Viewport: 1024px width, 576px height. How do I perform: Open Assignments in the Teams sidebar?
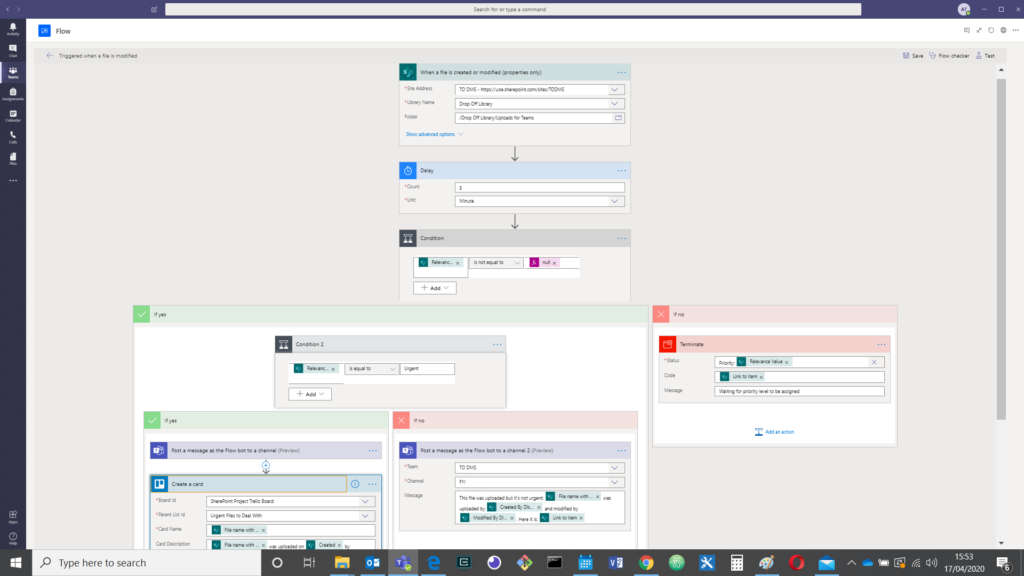[x=11, y=90]
